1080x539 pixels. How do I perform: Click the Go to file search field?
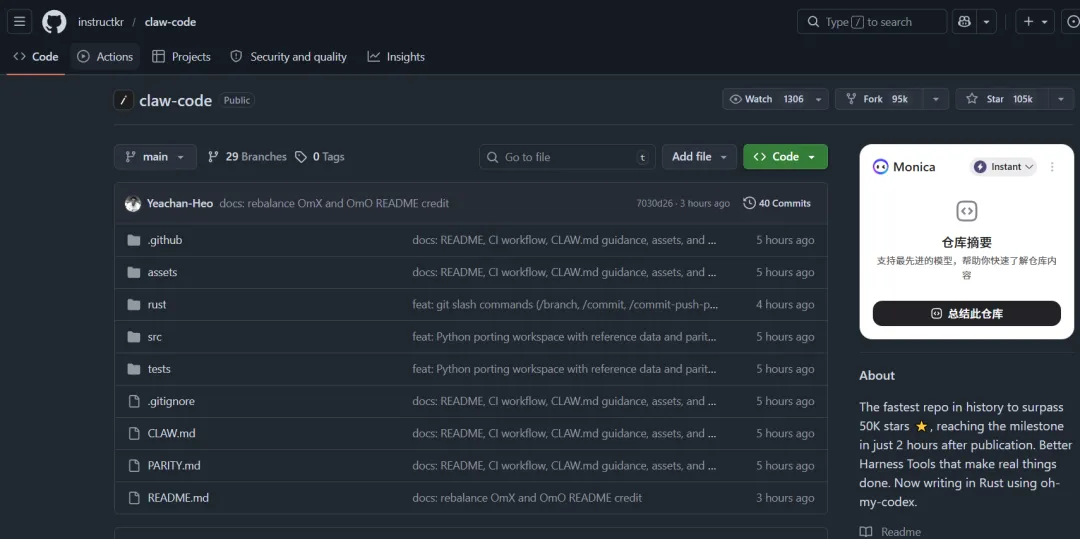[567, 157]
